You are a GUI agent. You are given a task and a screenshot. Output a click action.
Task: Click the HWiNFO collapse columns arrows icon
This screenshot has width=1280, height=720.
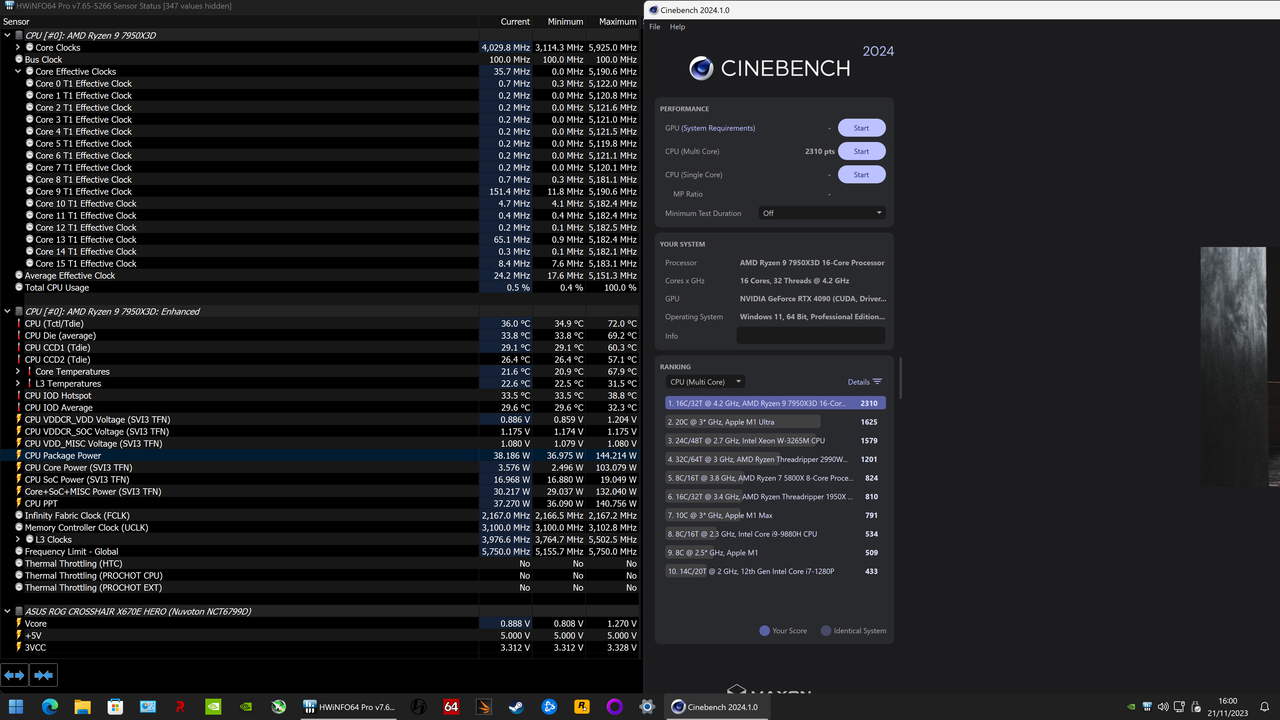pyautogui.click(x=43, y=675)
